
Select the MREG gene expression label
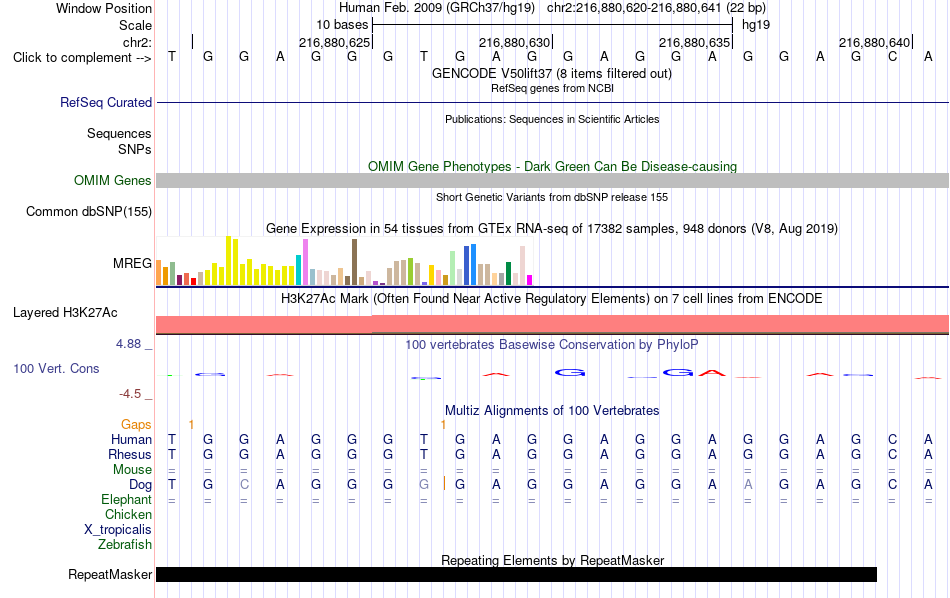tap(132, 264)
